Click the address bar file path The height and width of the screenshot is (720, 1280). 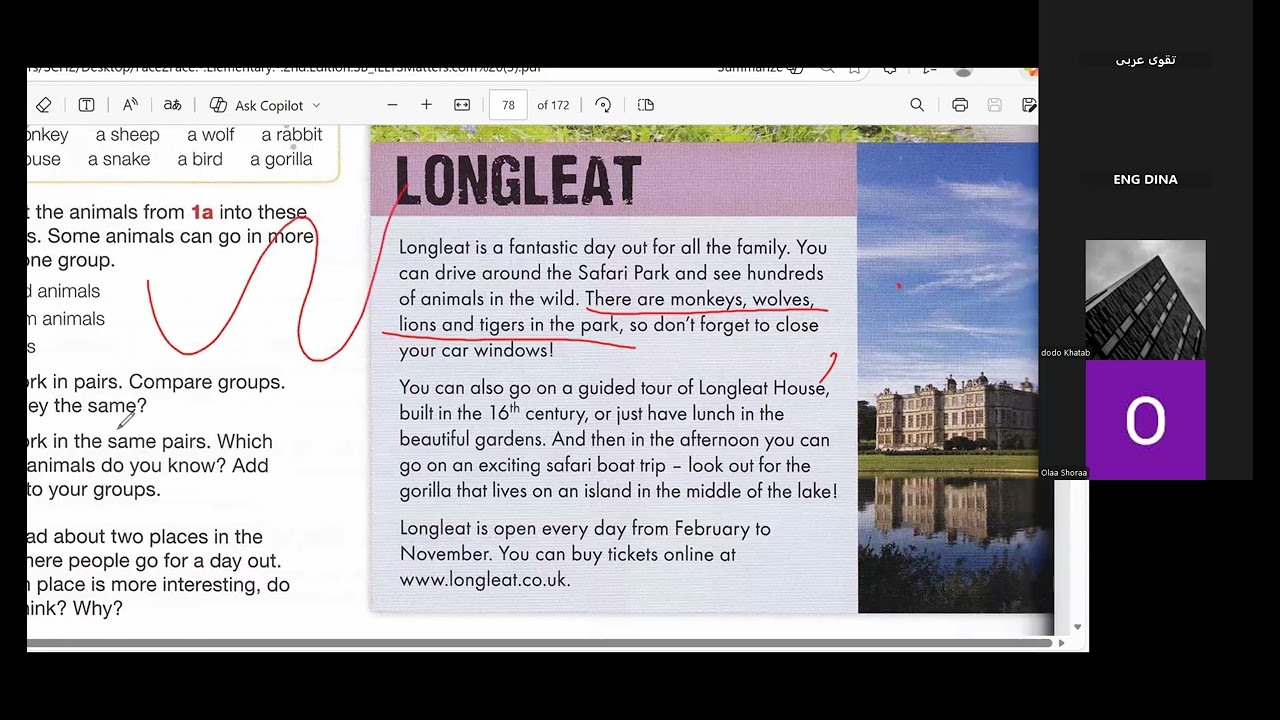click(x=285, y=69)
